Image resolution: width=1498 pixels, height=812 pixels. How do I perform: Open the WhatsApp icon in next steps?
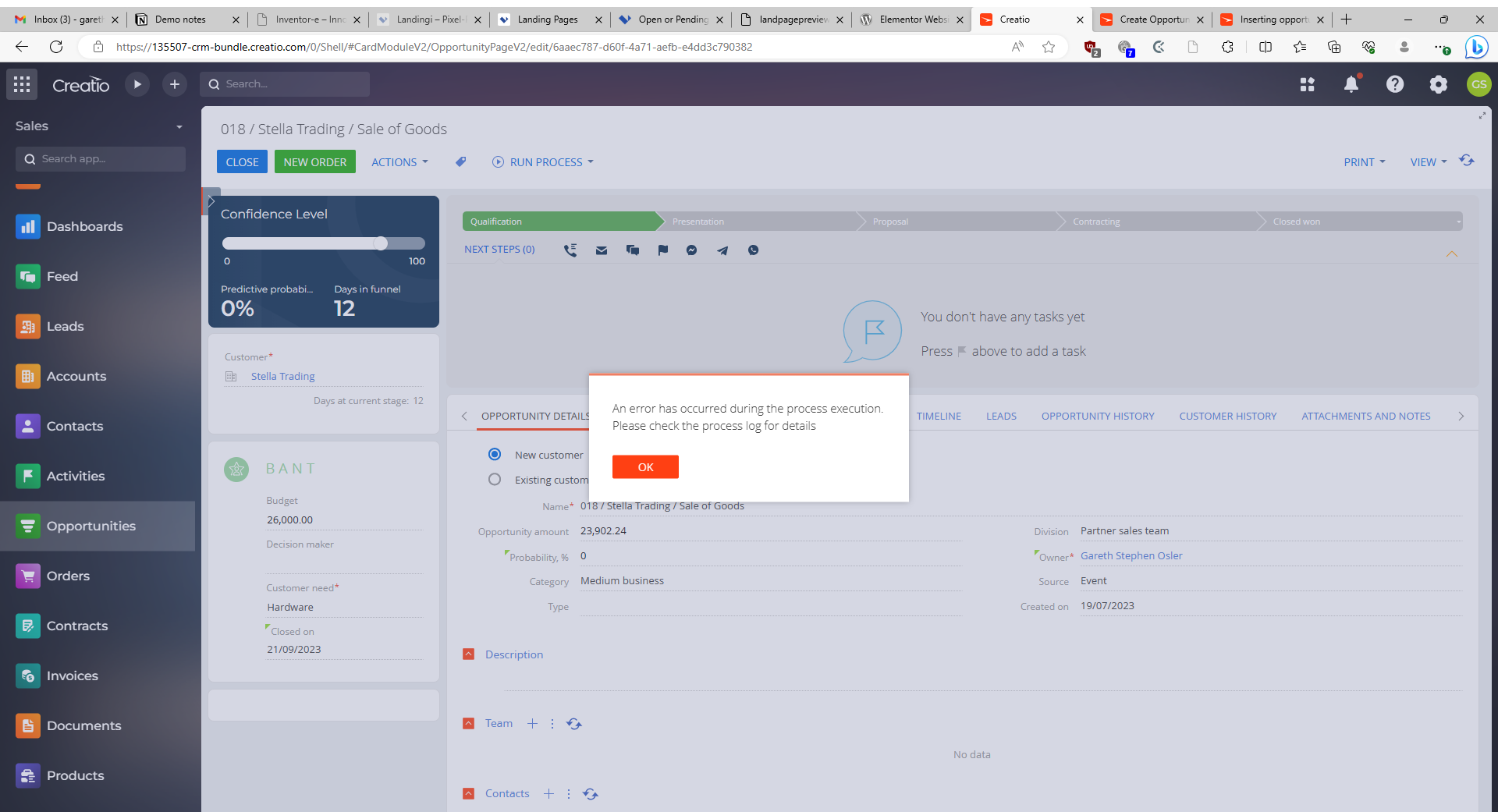tap(753, 250)
